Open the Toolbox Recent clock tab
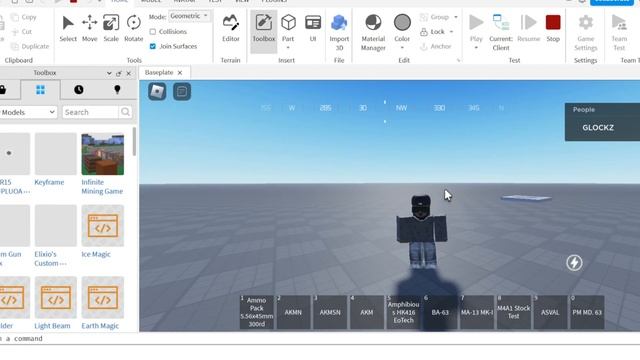Image resolution: width=640 pixels, height=360 pixels. [79, 90]
